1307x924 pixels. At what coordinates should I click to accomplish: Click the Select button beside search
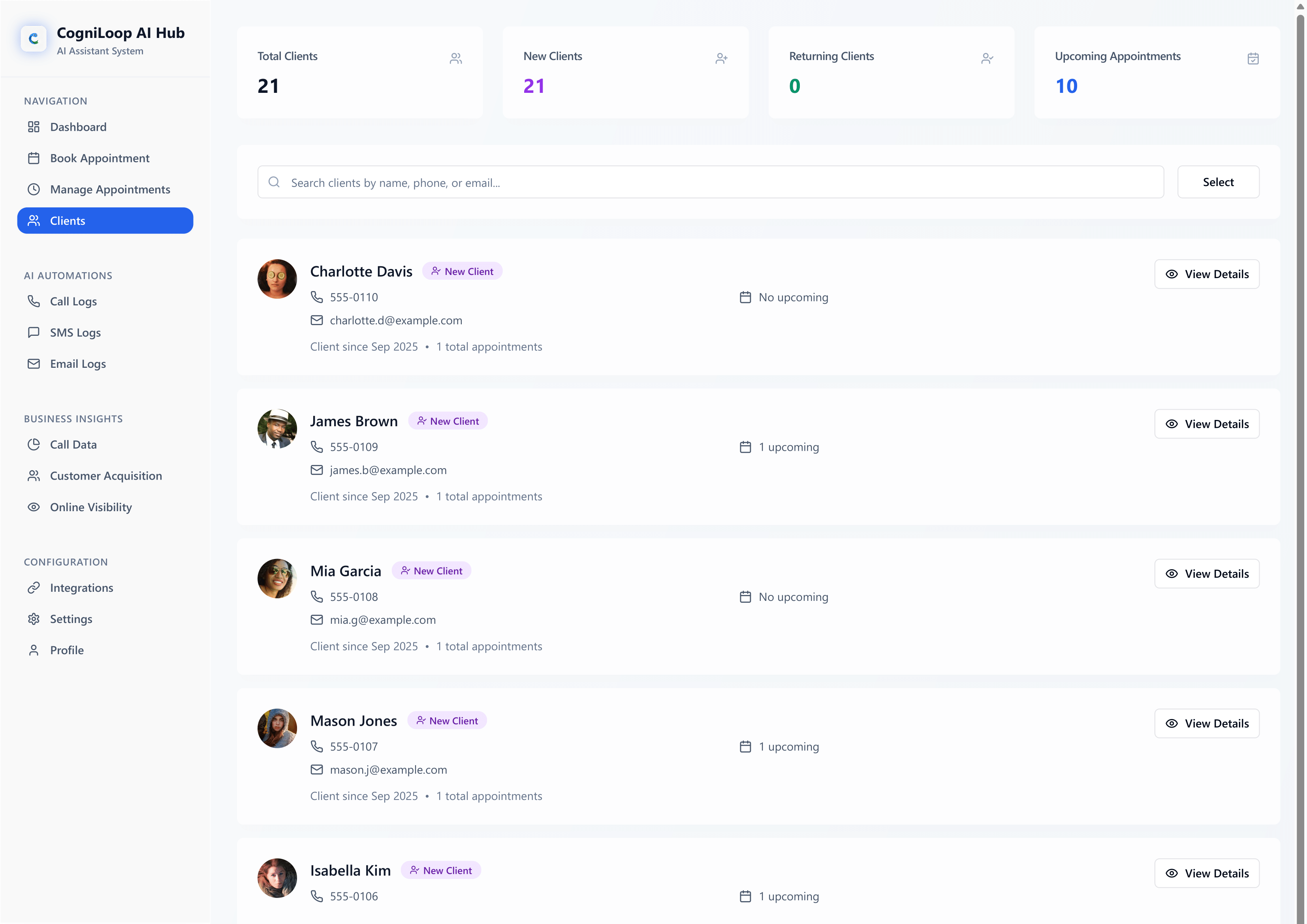[x=1218, y=182]
